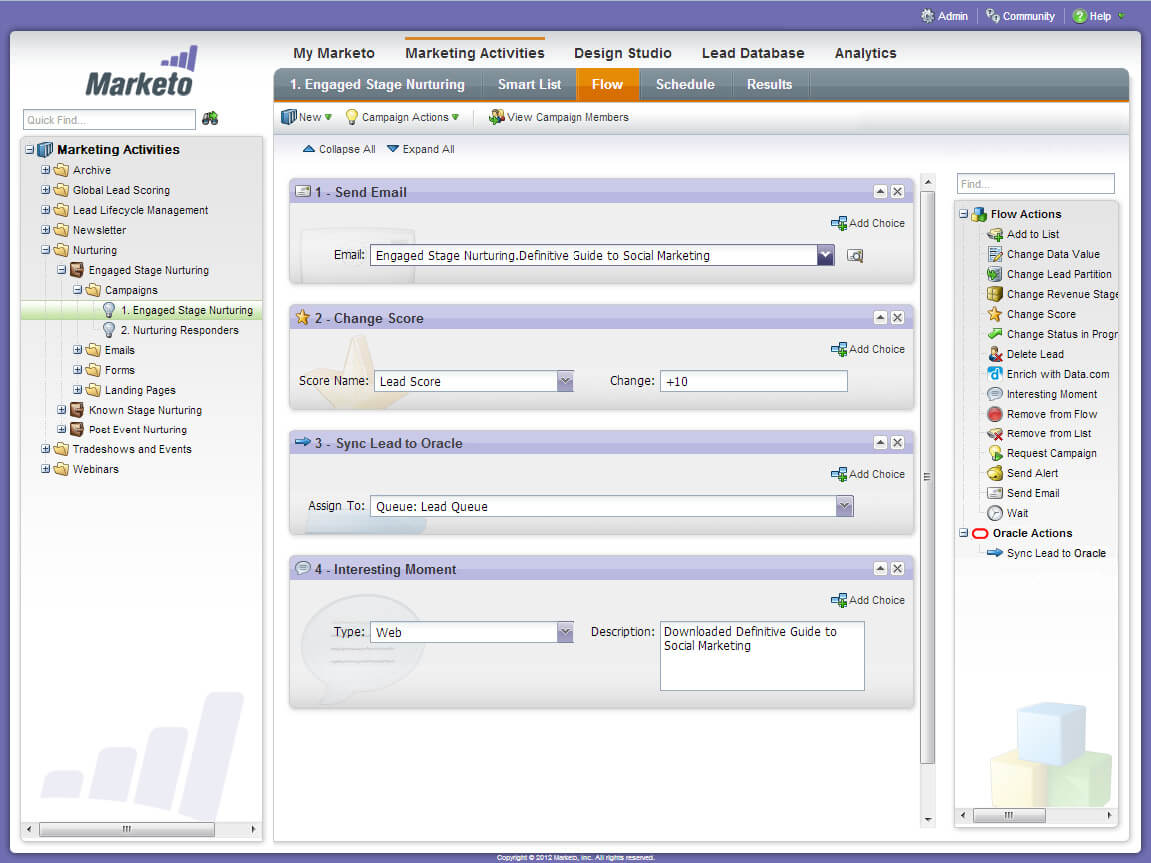Switch to the Results tab

[x=769, y=84]
